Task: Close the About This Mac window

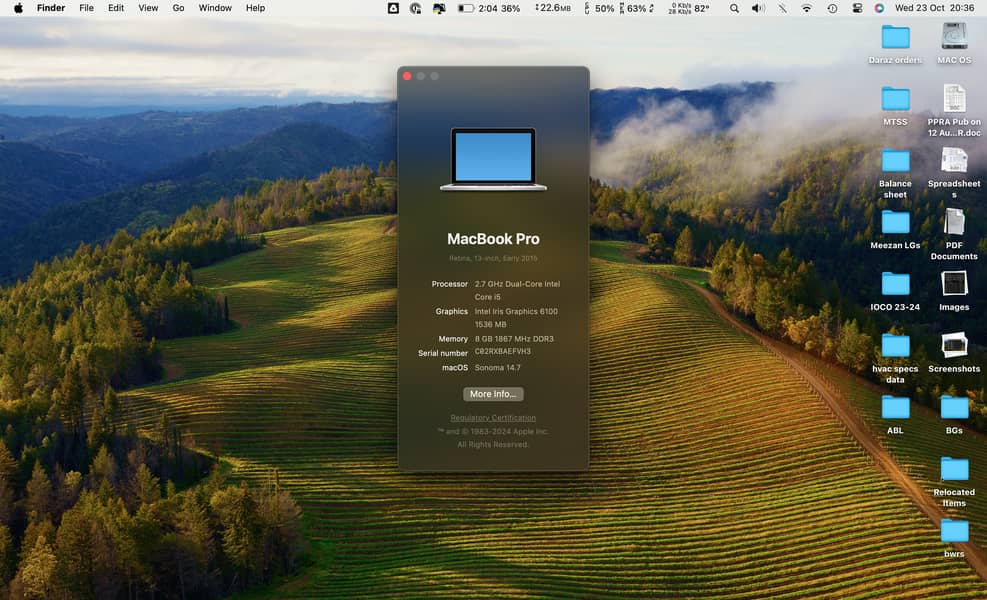Action: pyautogui.click(x=407, y=76)
